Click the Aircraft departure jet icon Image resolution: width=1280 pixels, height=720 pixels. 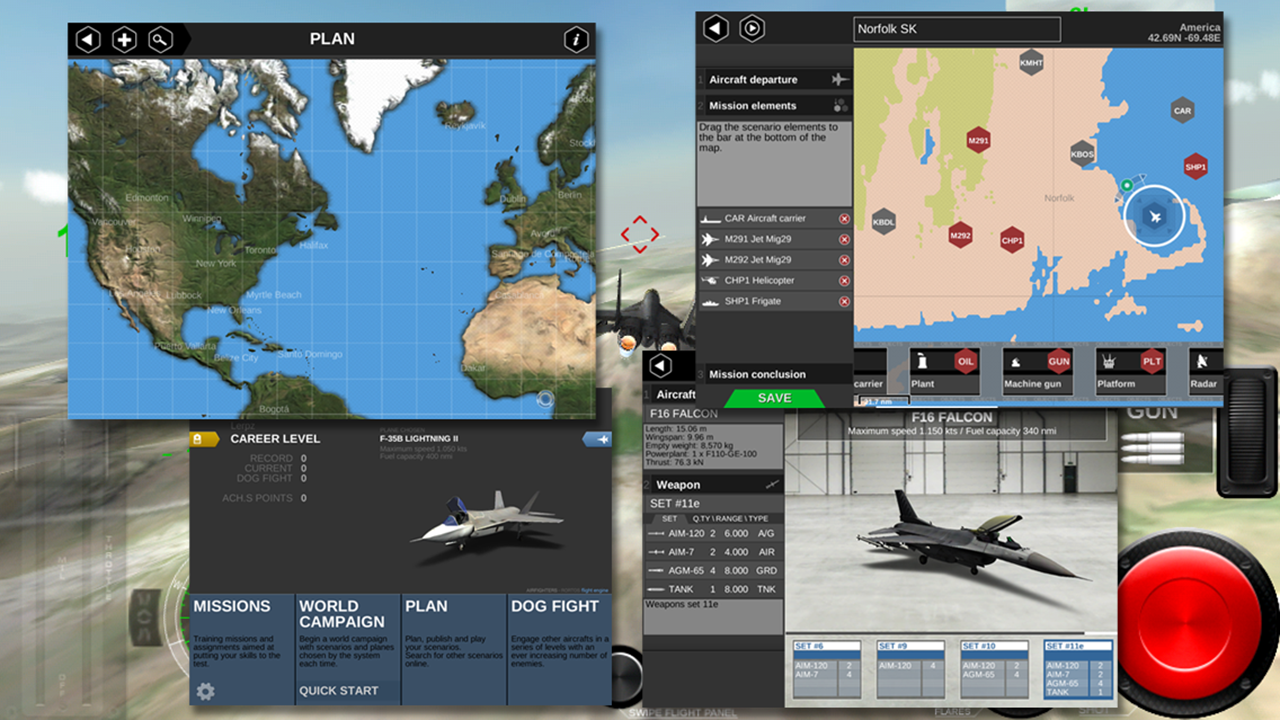click(840, 79)
